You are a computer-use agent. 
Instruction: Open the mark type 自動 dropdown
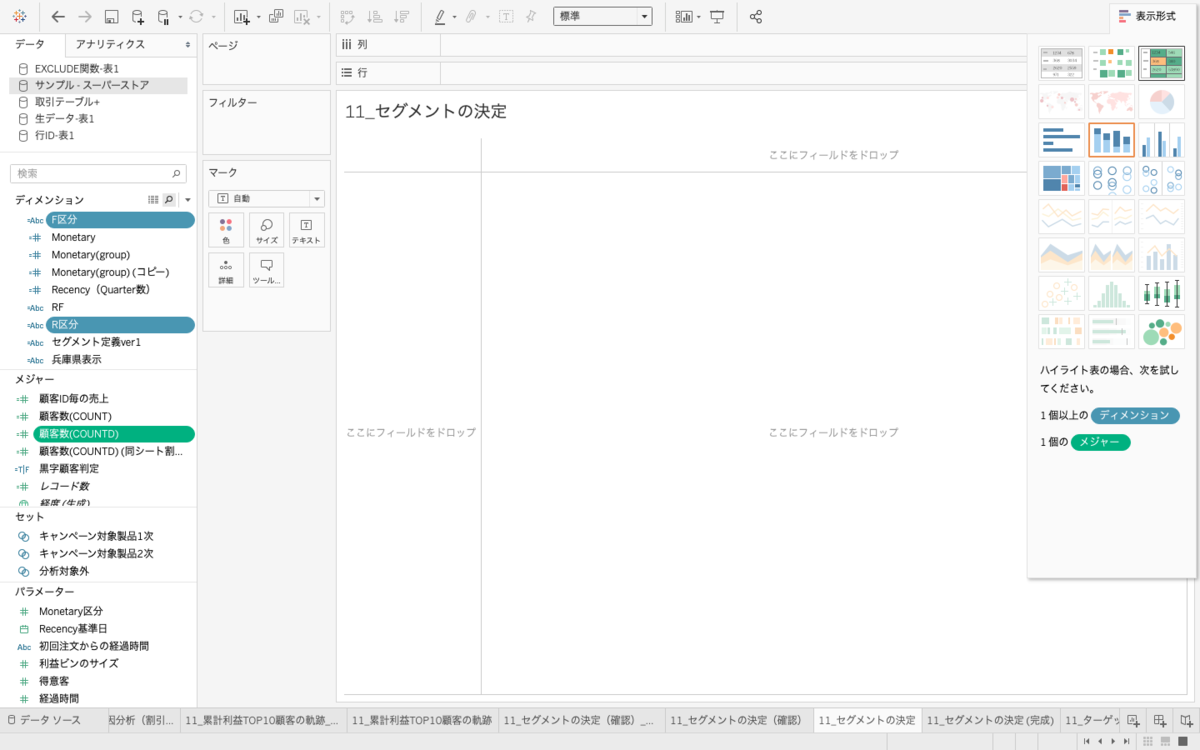pos(266,199)
